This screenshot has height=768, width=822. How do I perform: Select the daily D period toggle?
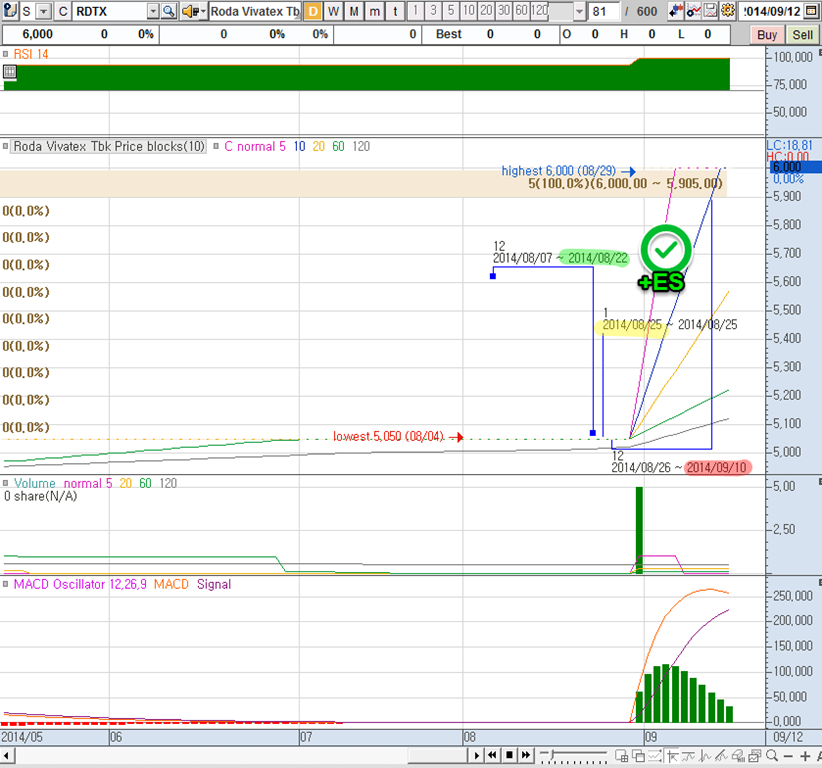pyautogui.click(x=313, y=11)
